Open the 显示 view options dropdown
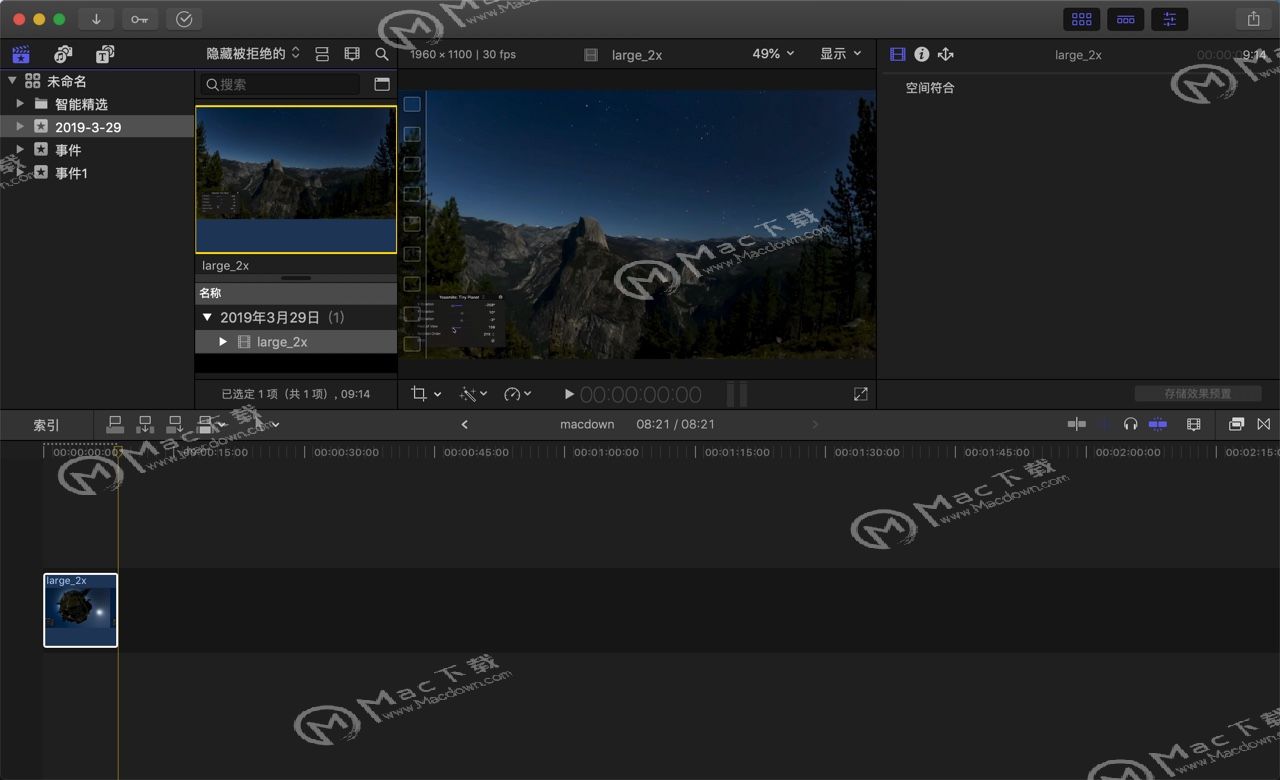This screenshot has height=780, width=1280. (841, 54)
